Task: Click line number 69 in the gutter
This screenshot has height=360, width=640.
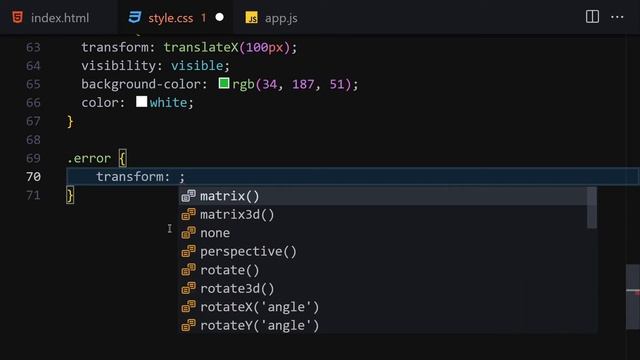Action: point(33,158)
